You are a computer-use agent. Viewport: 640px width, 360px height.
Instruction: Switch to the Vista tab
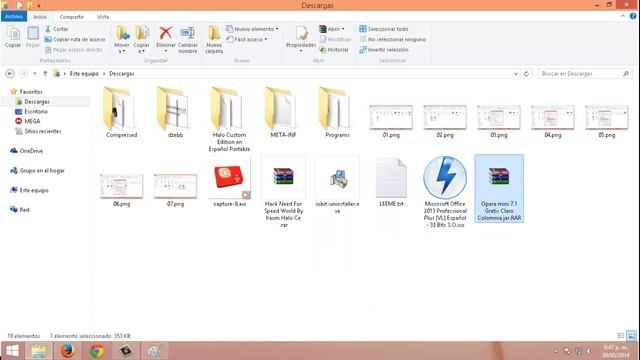pyautogui.click(x=103, y=17)
